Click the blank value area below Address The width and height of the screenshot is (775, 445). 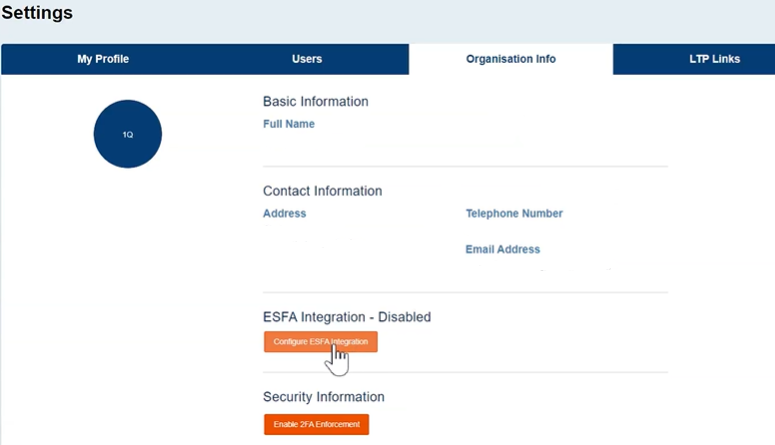point(300,240)
